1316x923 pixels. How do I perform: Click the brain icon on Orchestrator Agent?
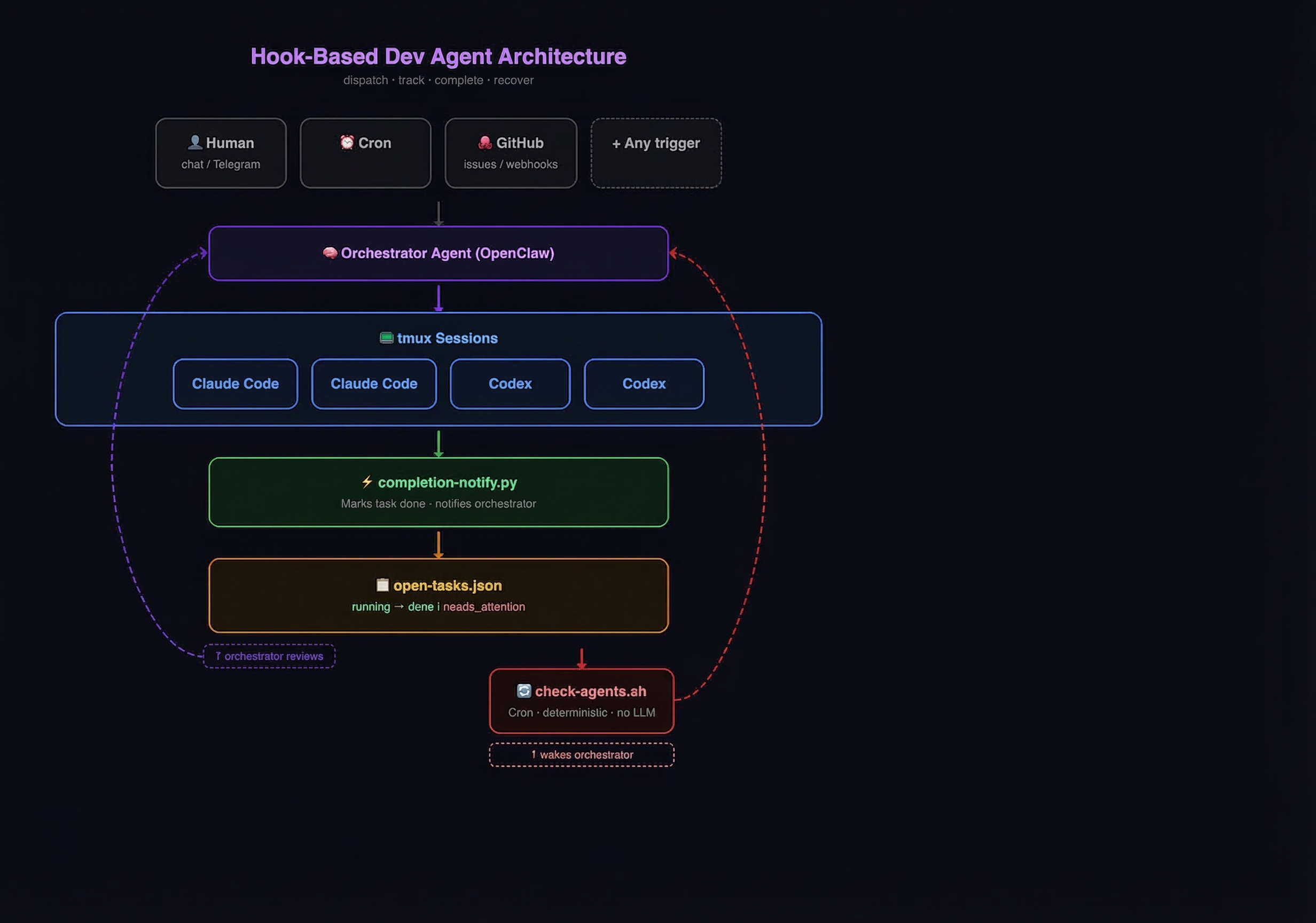tap(330, 253)
